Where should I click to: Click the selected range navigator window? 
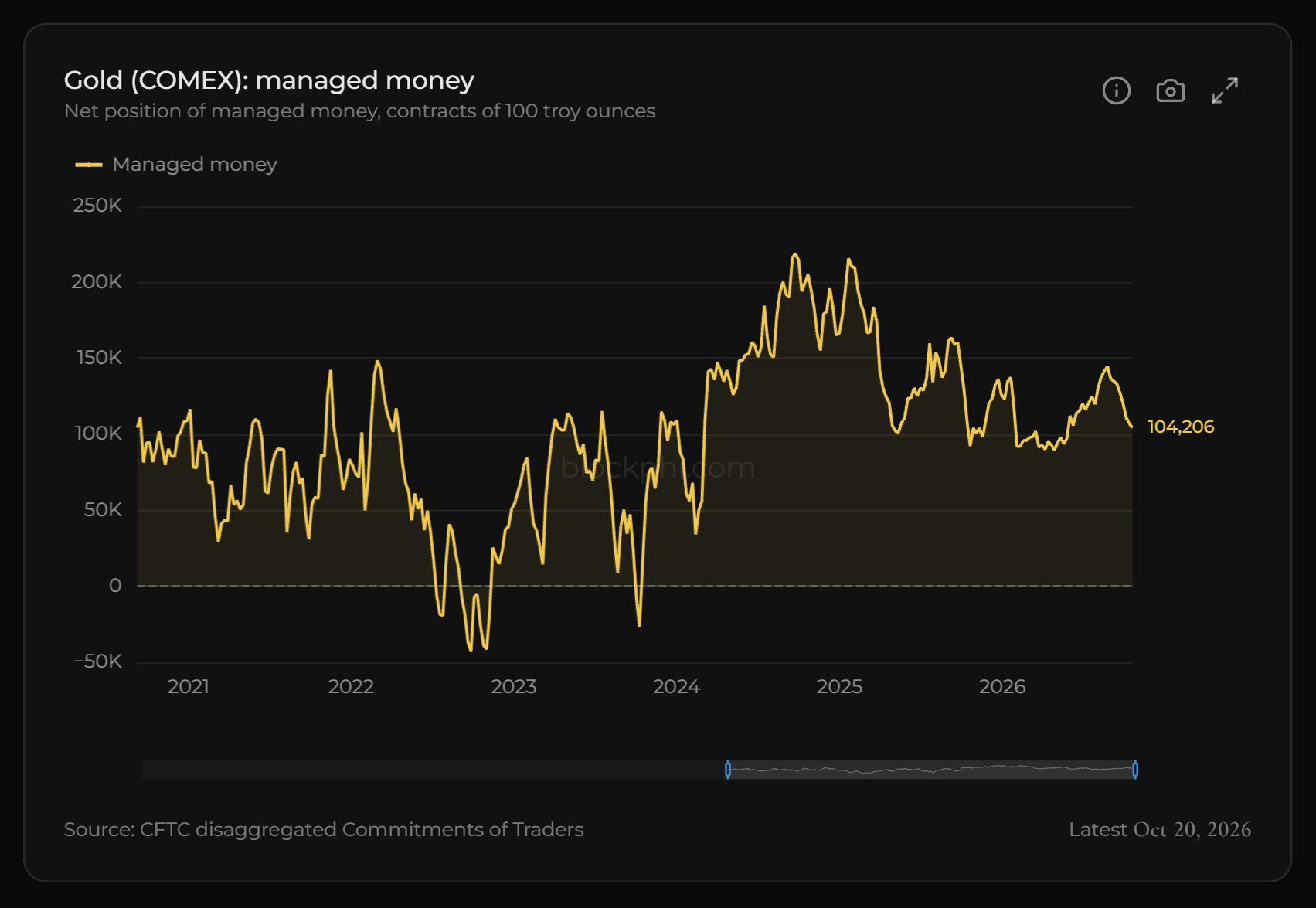(931, 770)
